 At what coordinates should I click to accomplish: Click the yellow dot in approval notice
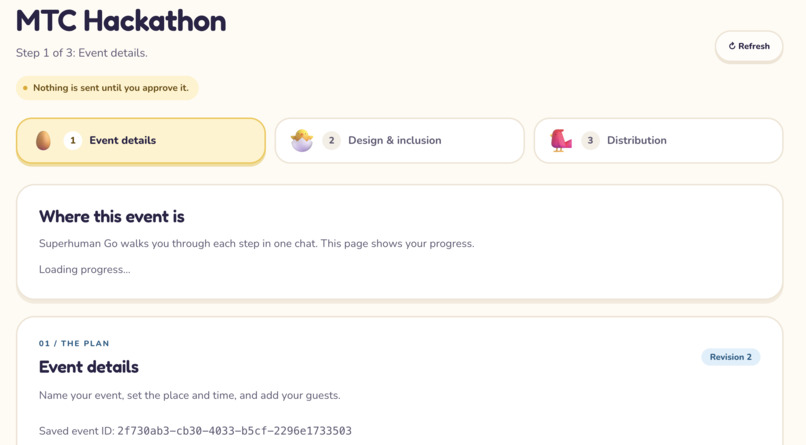point(25,88)
